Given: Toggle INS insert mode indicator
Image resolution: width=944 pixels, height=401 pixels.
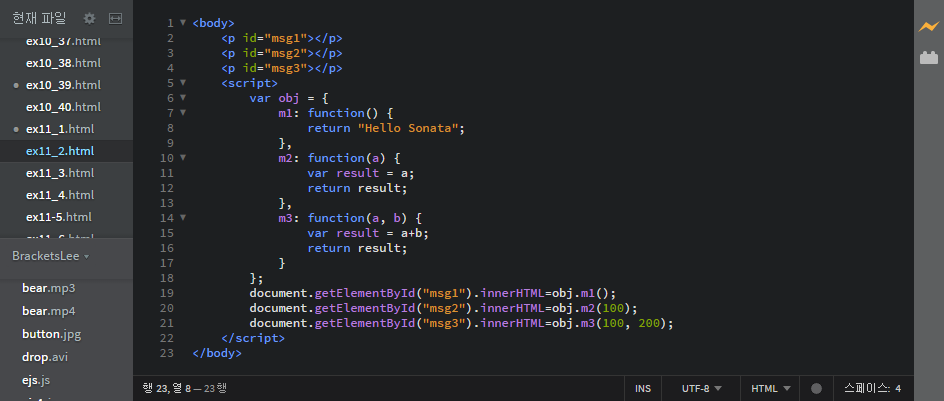Looking at the screenshot, I should point(643,388).
